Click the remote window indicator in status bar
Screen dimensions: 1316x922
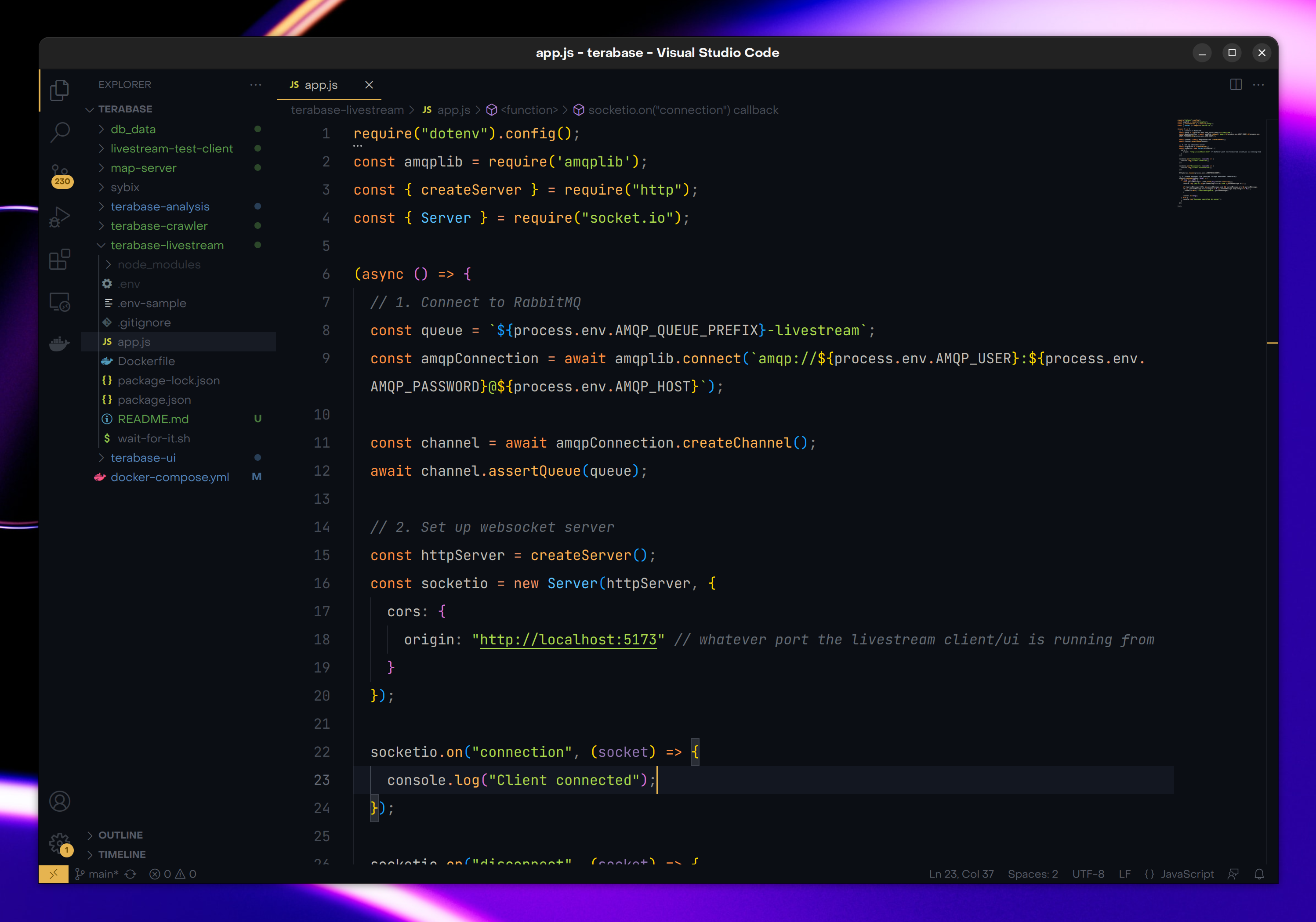coord(53,874)
